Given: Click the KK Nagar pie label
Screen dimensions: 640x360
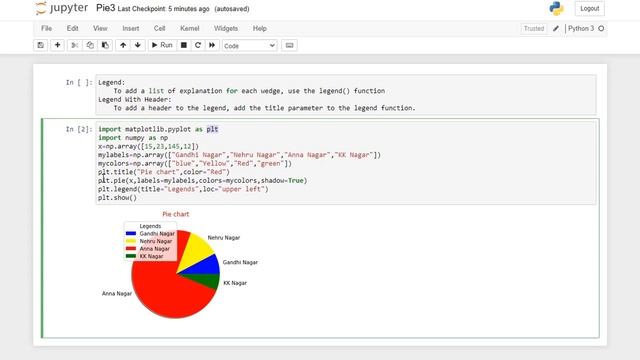Looking at the screenshot, I should coord(235,283).
